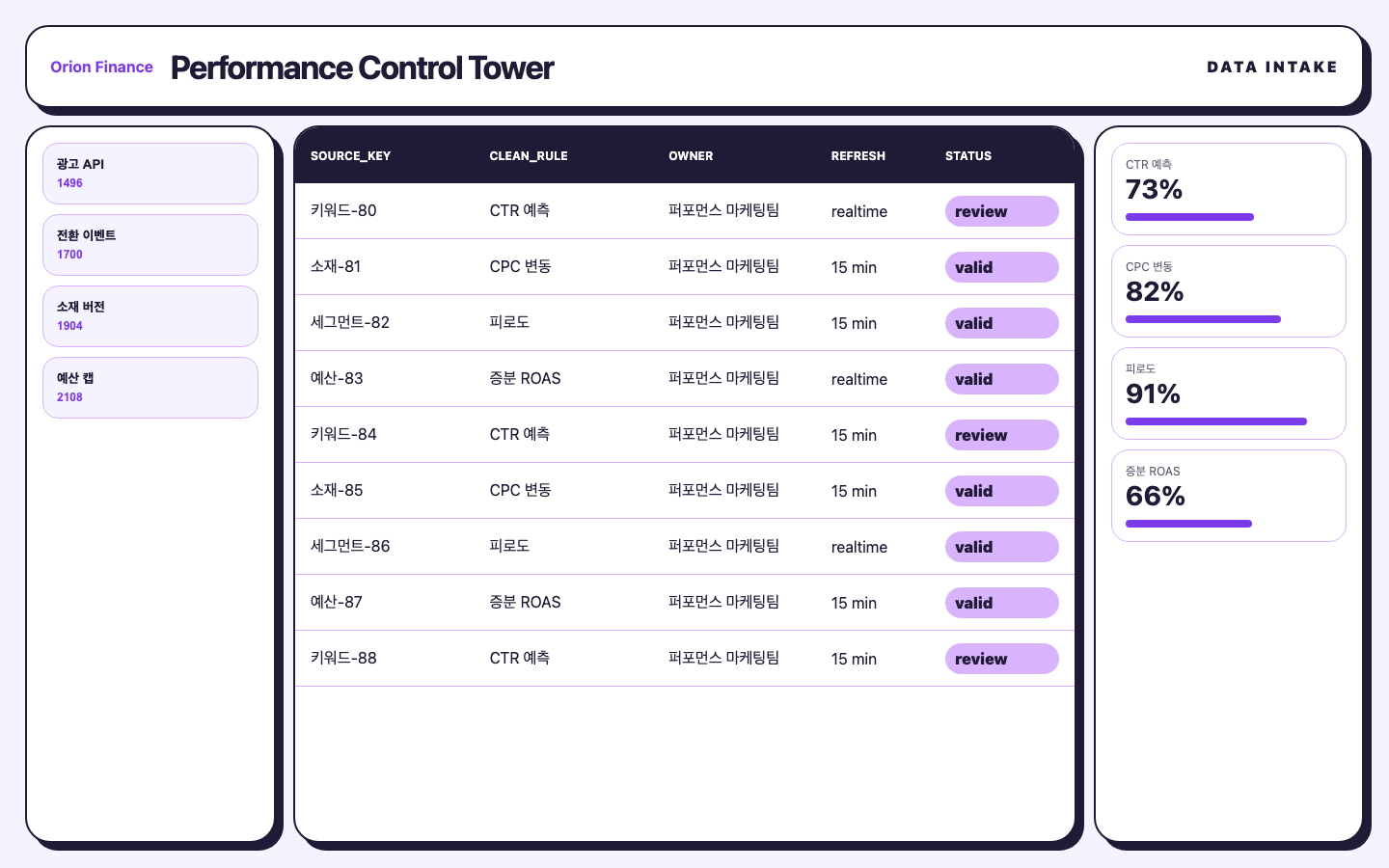Open the 증분 ROAS 66% metric card
The width and height of the screenshot is (1389, 868).
(1229, 496)
